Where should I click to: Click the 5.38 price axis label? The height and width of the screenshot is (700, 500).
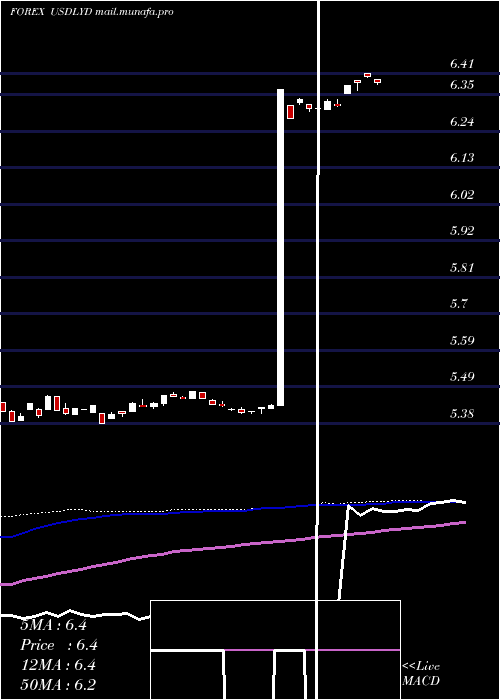[x=462, y=413]
